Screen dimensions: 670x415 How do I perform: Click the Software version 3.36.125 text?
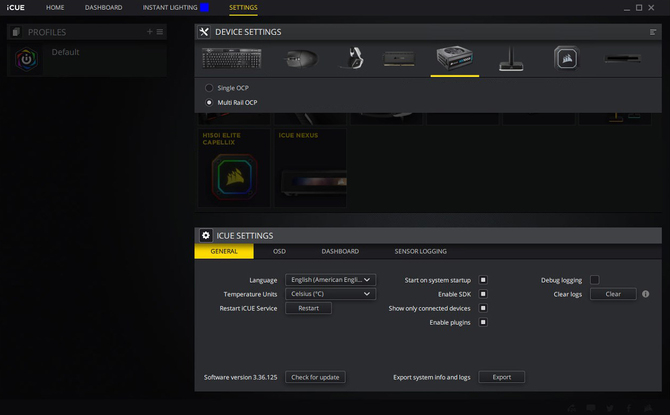(241, 377)
